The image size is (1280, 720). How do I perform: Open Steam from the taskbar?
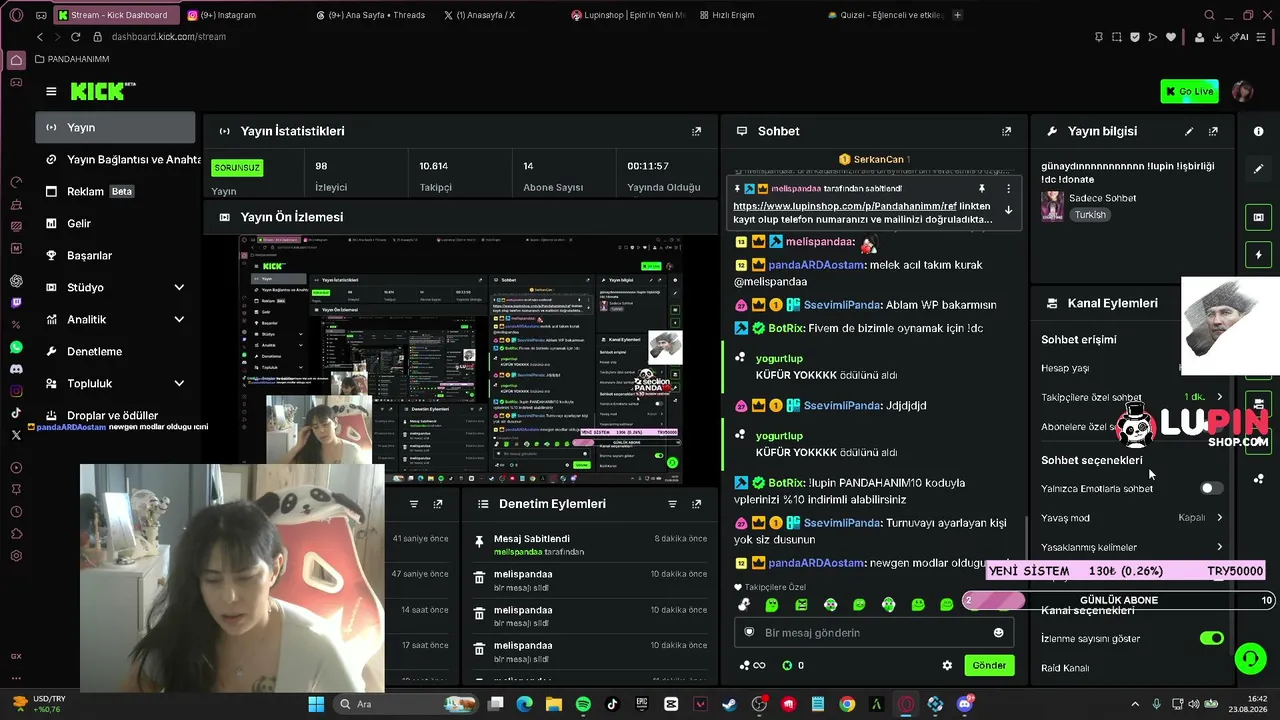[729, 704]
